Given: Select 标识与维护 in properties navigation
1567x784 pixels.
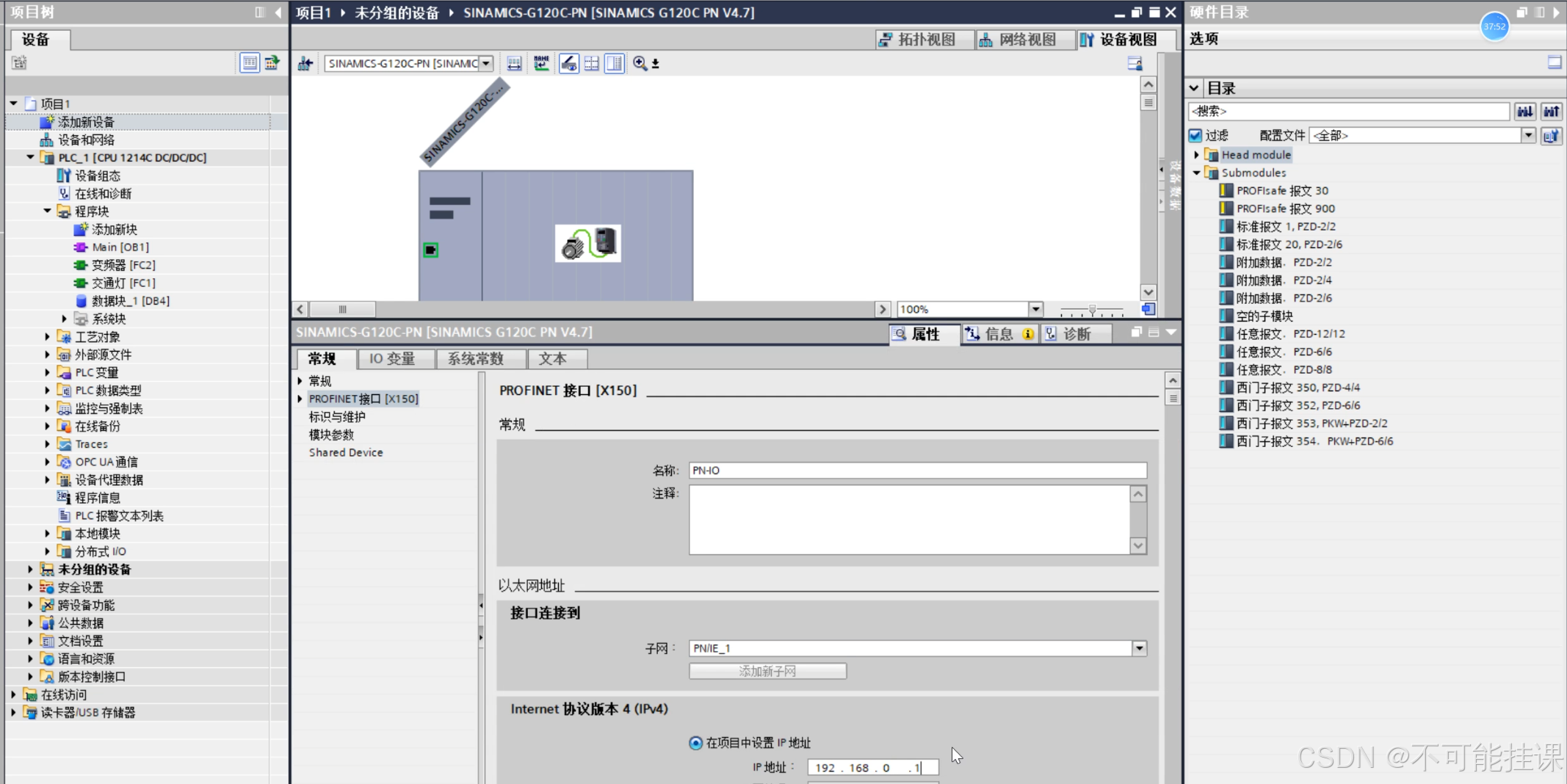Looking at the screenshot, I should [x=337, y=417].
